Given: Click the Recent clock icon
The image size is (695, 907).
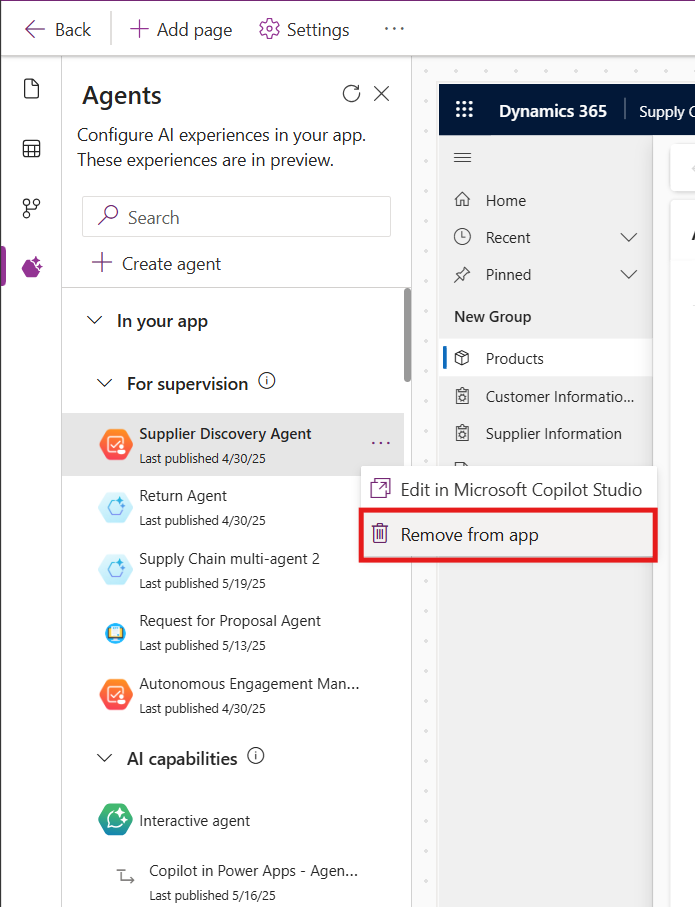Looking at the screenshot, I should (x=462, y=237).
